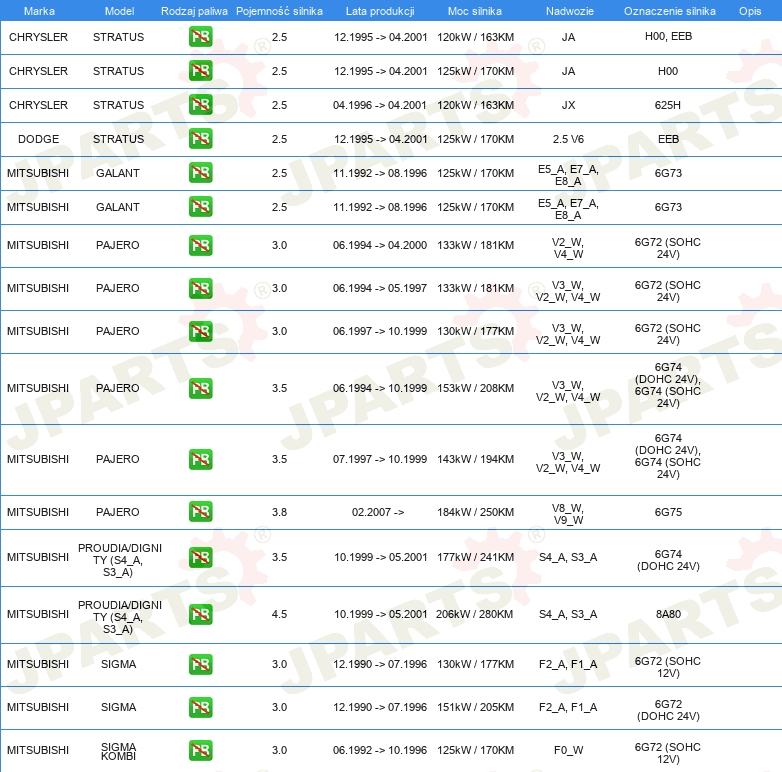Select the V2_W, V4_W cell in 04.2000 Pajero row
782x772 pixels.
(568, 248)
